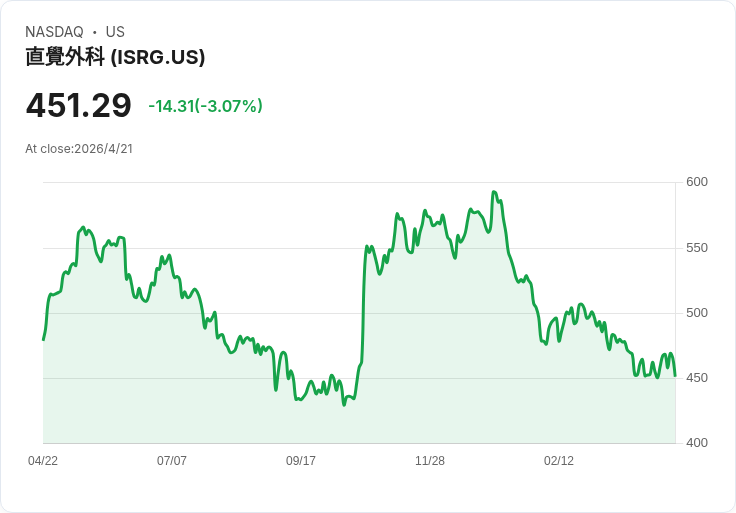Click the 11/28 date axis label
The image size is (736, 513).
(x=430, y=461)
